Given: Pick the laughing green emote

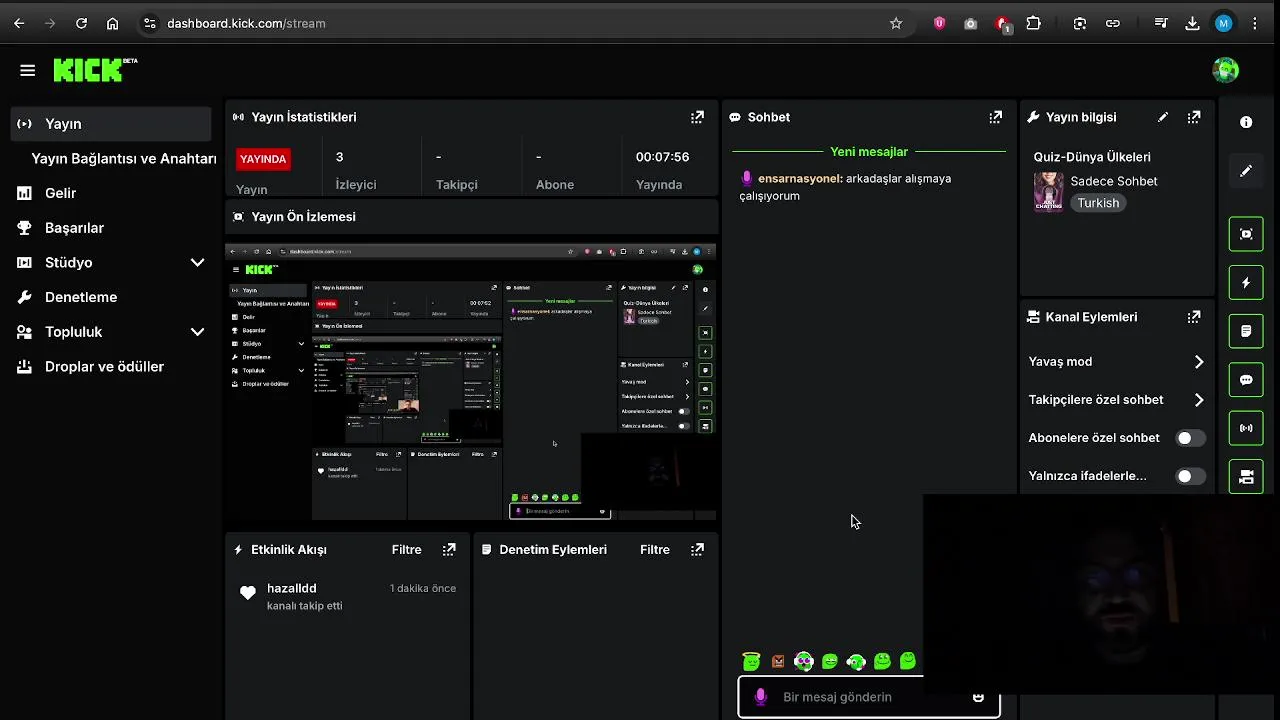Looking at the screenshot, I should point(830,661).
